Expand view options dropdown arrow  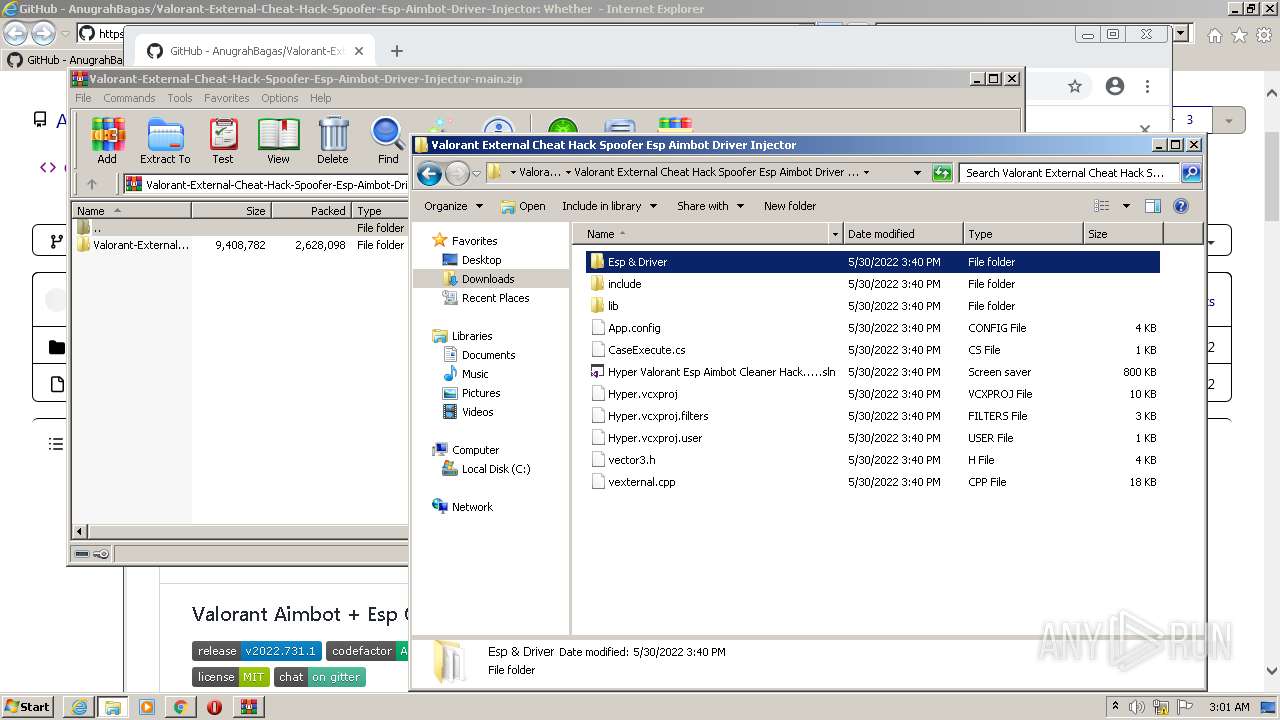click(x=1126, y=206)
